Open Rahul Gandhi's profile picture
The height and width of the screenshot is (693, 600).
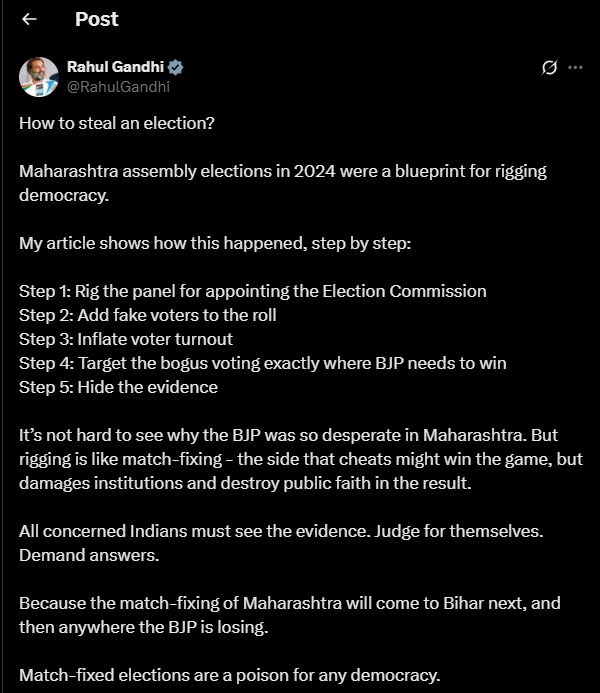(38, 77)
